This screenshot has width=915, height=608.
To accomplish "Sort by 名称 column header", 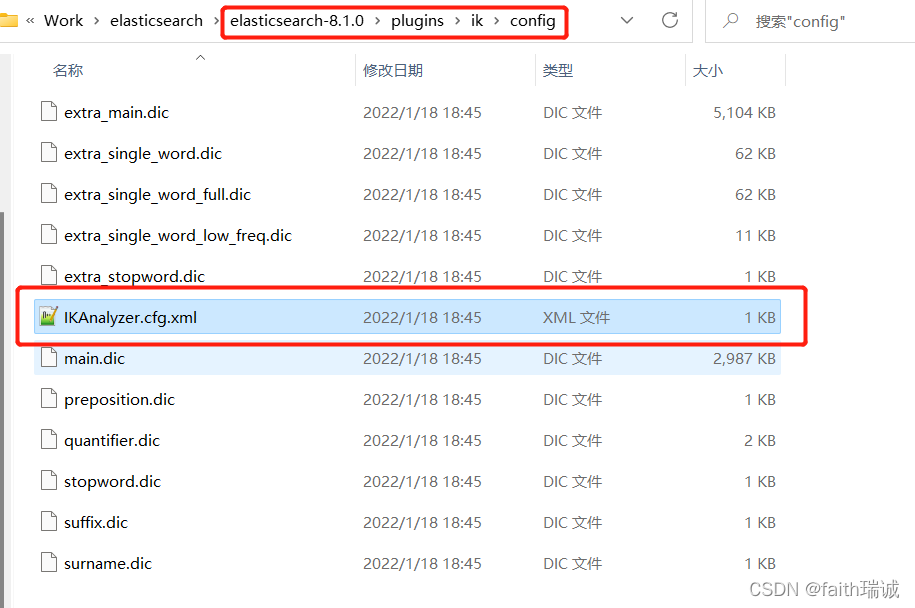I will [68, 71].
